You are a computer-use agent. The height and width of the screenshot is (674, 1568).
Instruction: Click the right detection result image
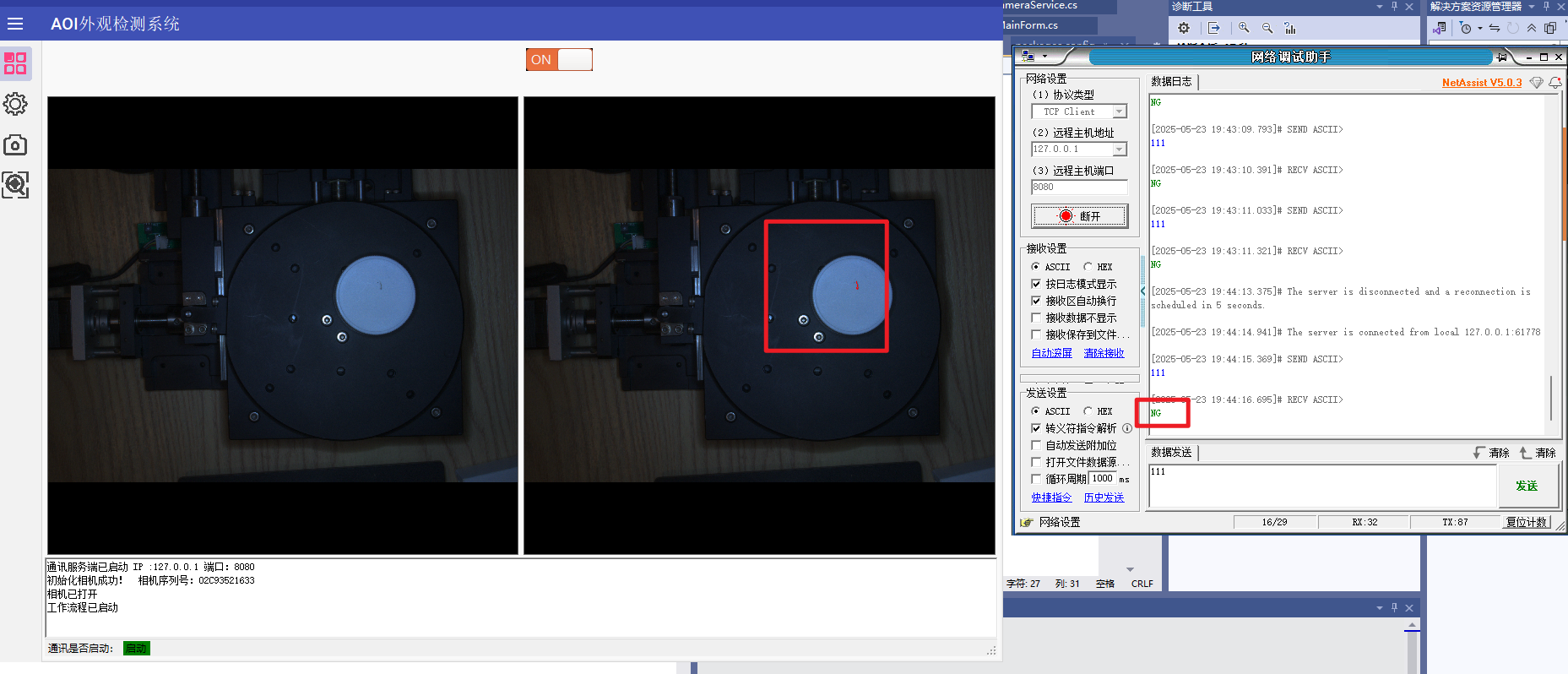pyautogui.click(x=759, y=325)
